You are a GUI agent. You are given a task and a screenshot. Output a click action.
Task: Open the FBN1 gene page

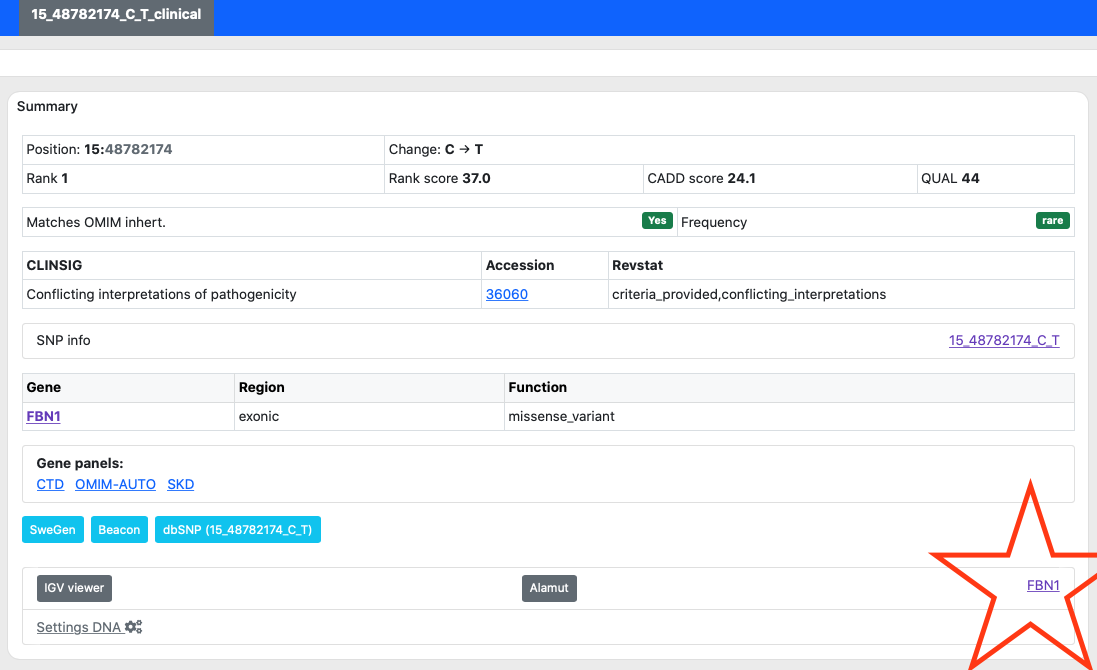point(43,416)
